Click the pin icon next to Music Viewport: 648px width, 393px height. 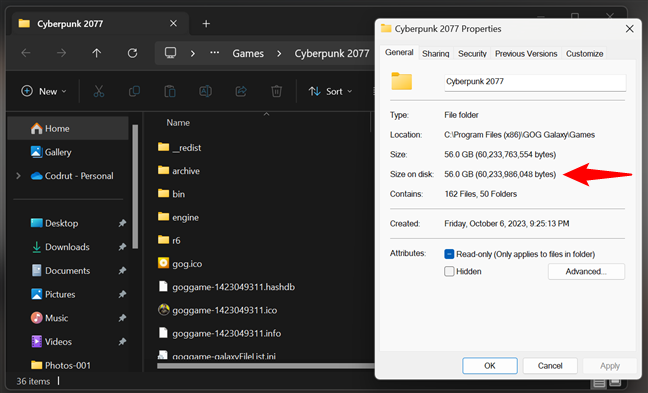(122, 318)
